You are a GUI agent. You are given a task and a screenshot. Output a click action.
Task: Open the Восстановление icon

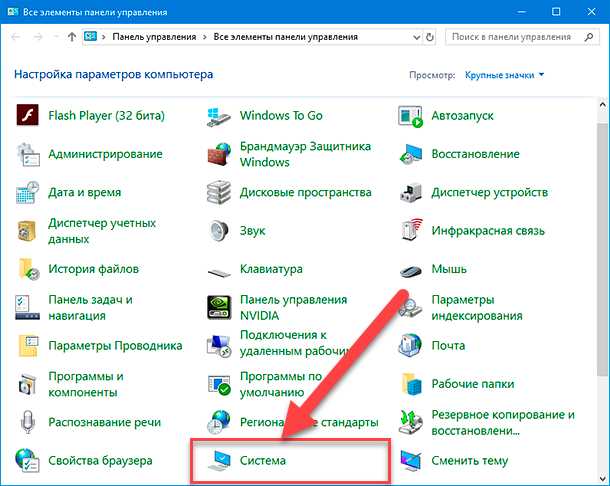410,154
